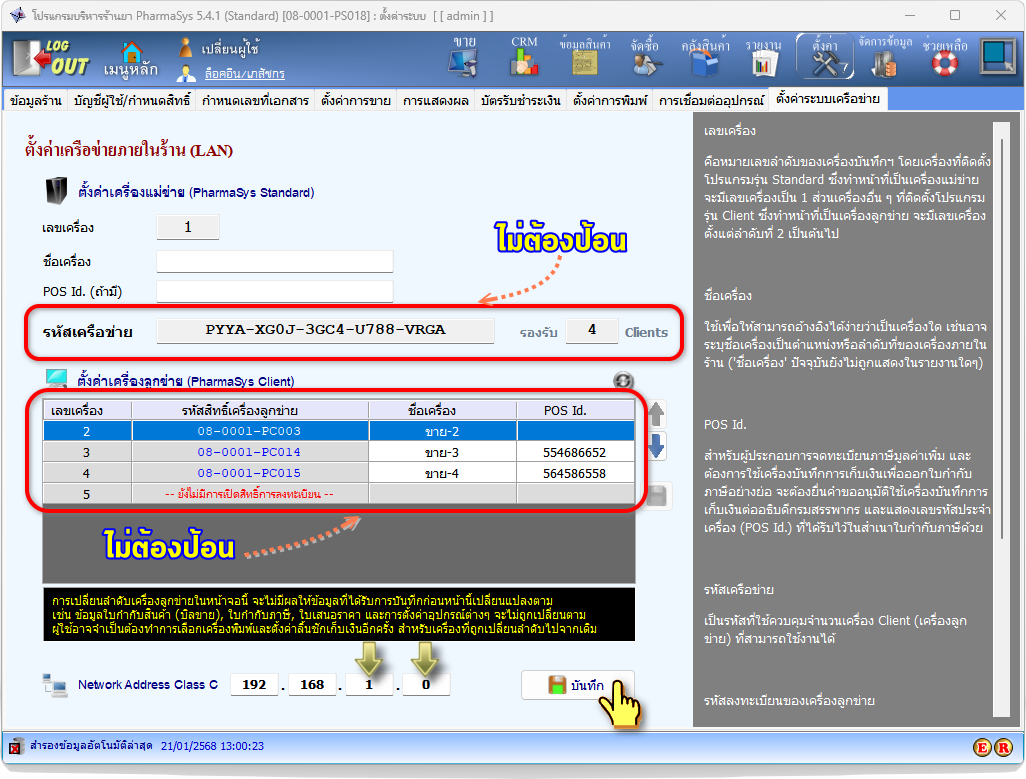Click the blue monitor icon at toolbar end

point(997,58)
